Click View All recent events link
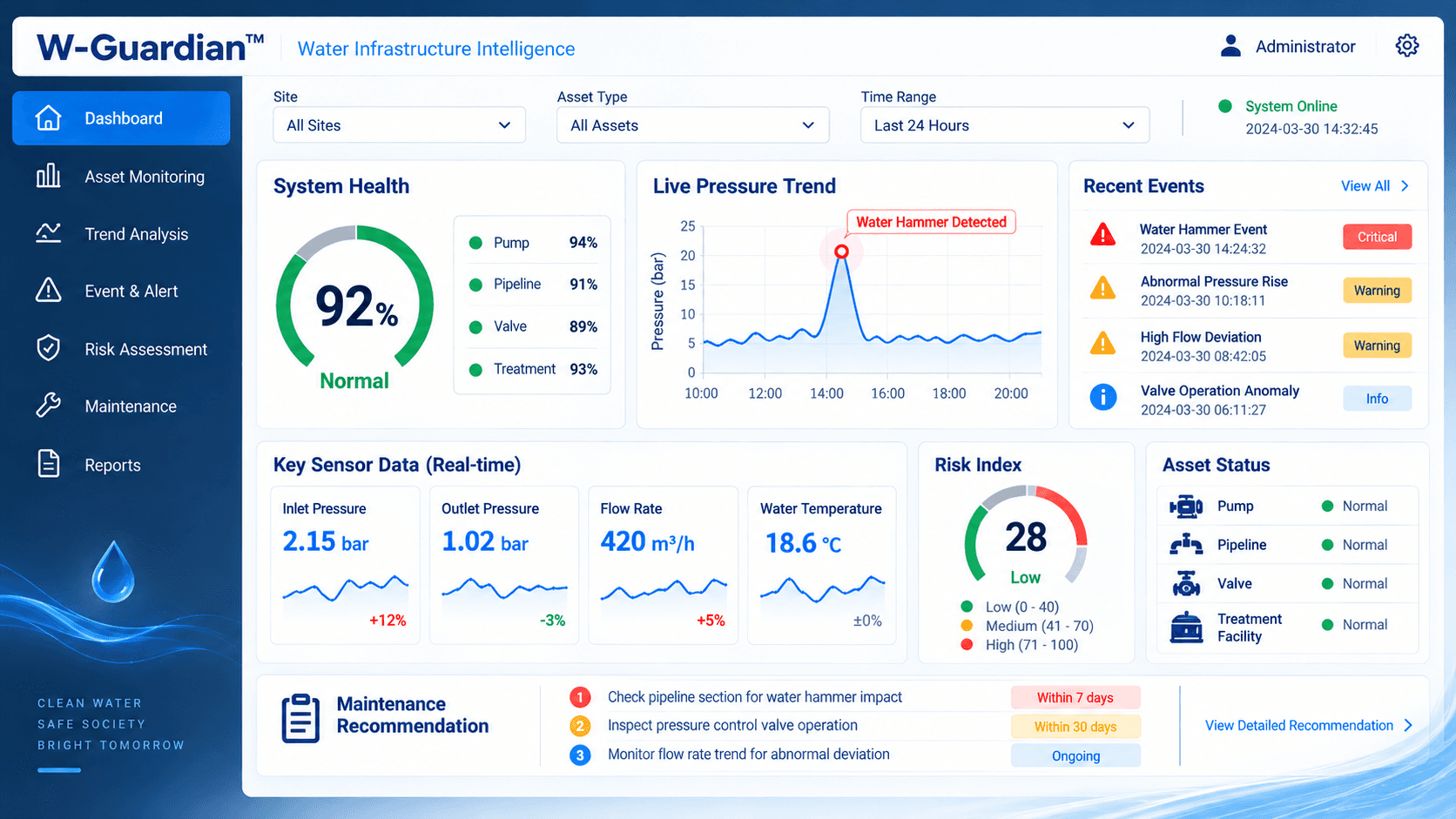 coord(1365,186)
